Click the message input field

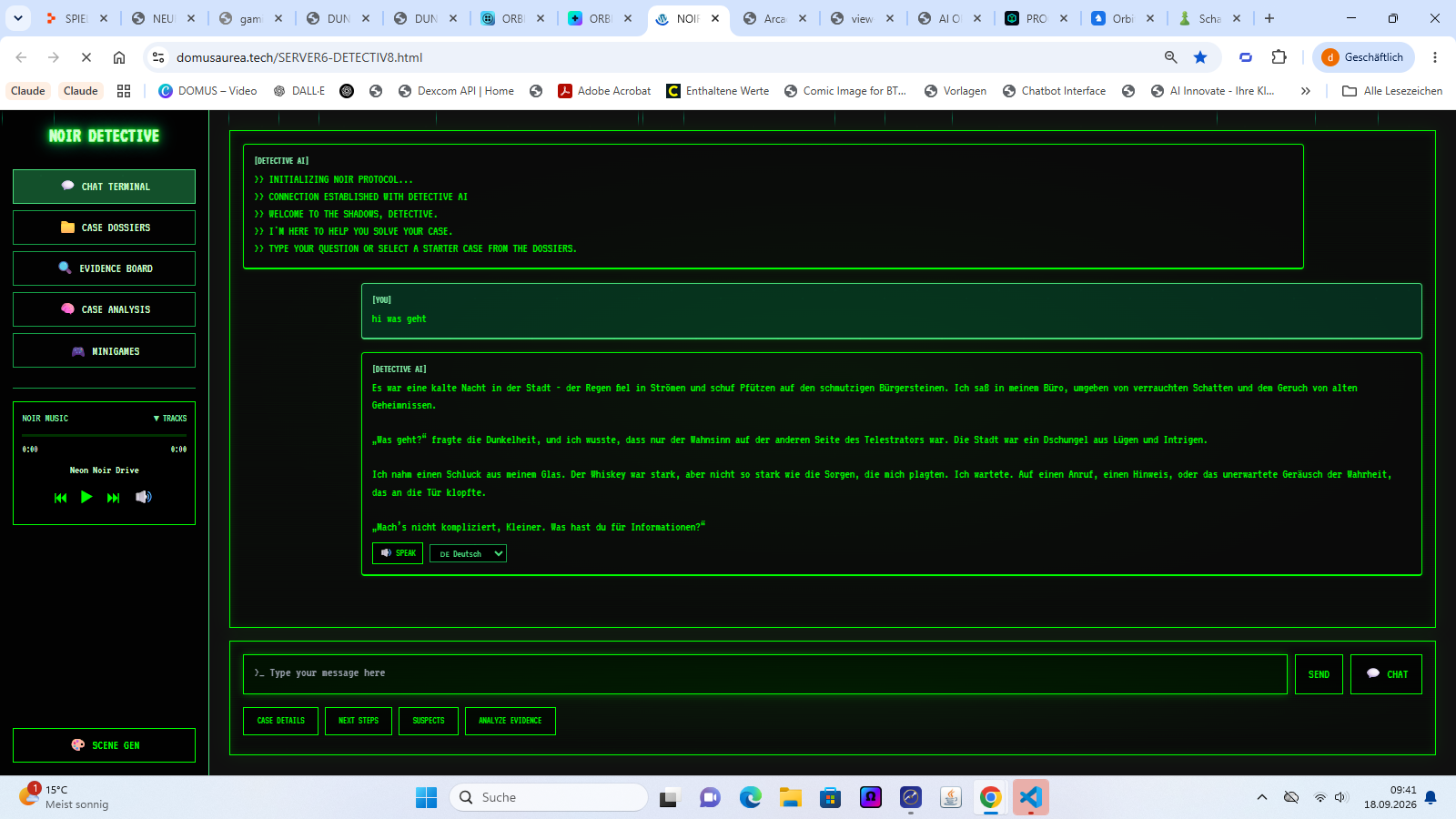click(765, 674)
